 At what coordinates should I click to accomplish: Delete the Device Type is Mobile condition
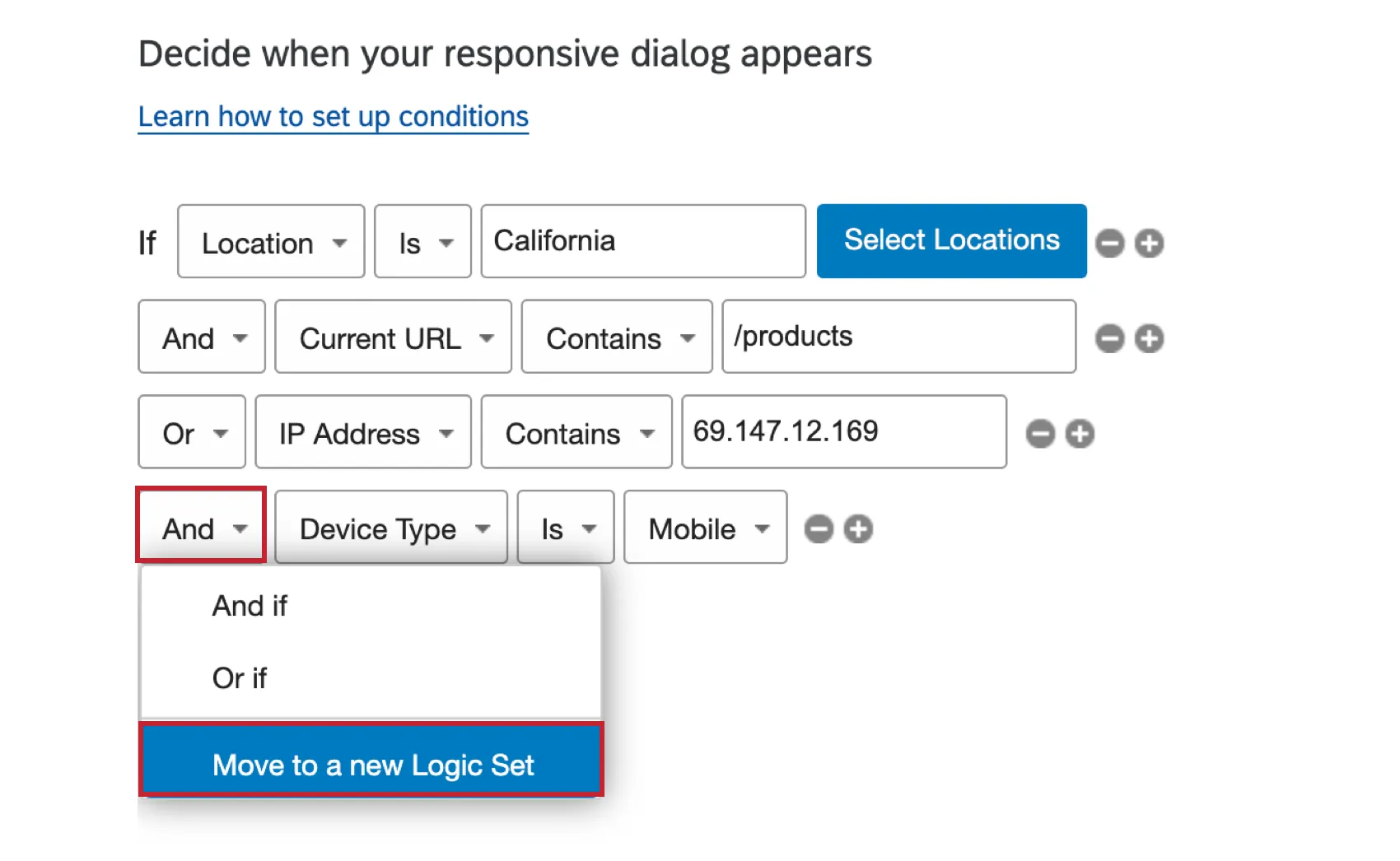pyautogui.click(x=819, y=529)
